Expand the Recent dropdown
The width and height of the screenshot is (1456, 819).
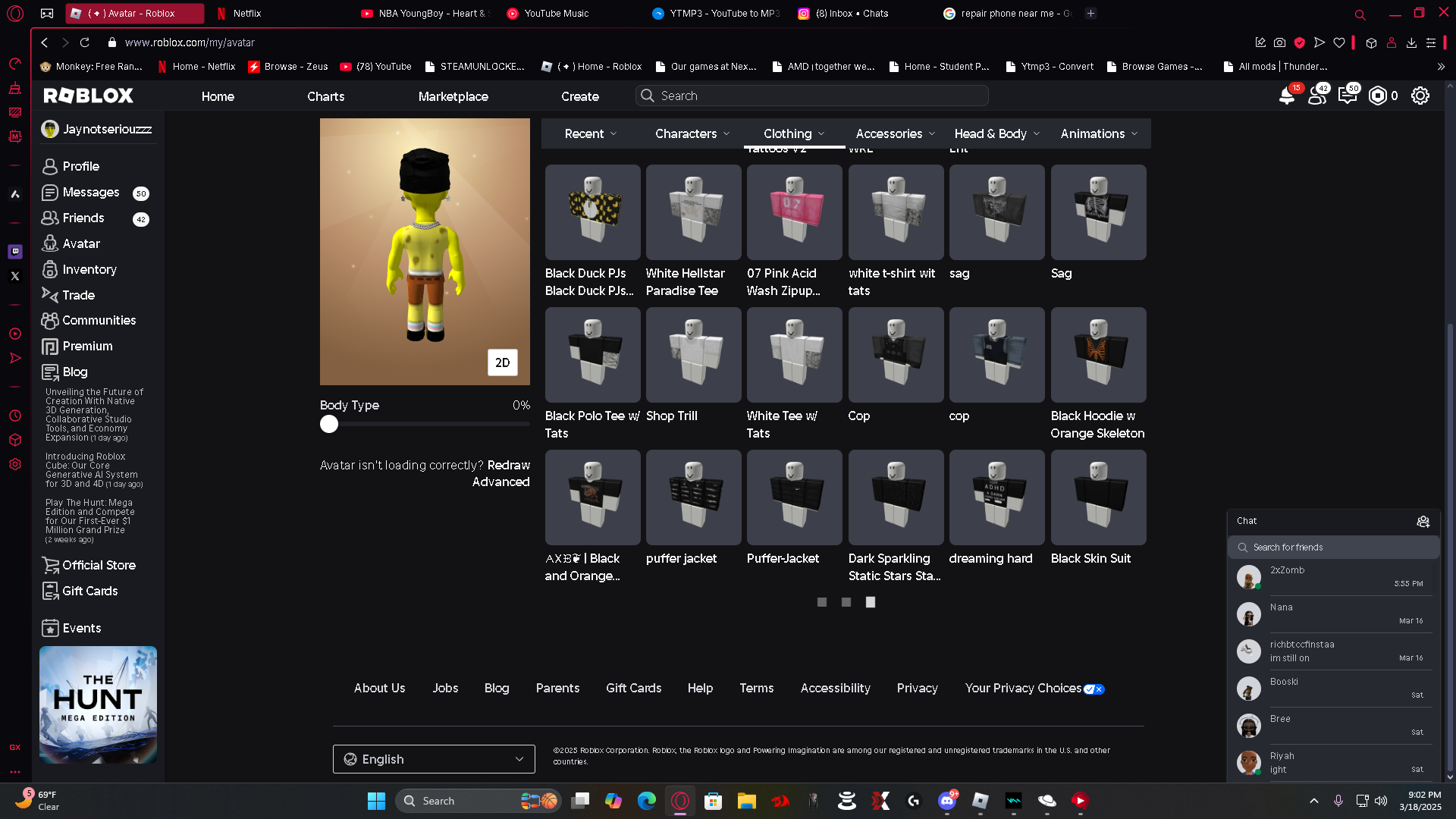click(x=591, y=133)
